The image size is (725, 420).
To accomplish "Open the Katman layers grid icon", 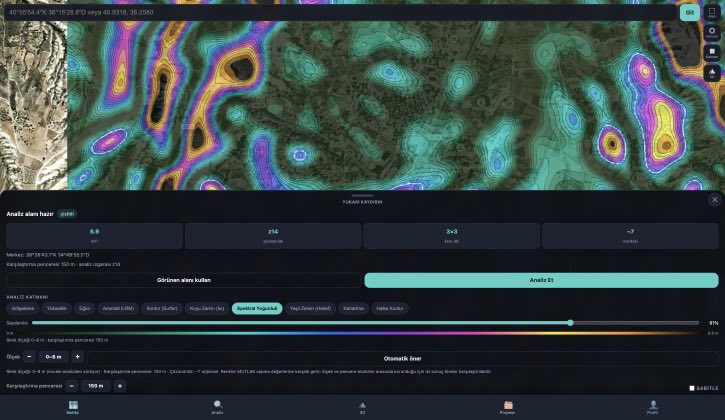I will 712,53.
